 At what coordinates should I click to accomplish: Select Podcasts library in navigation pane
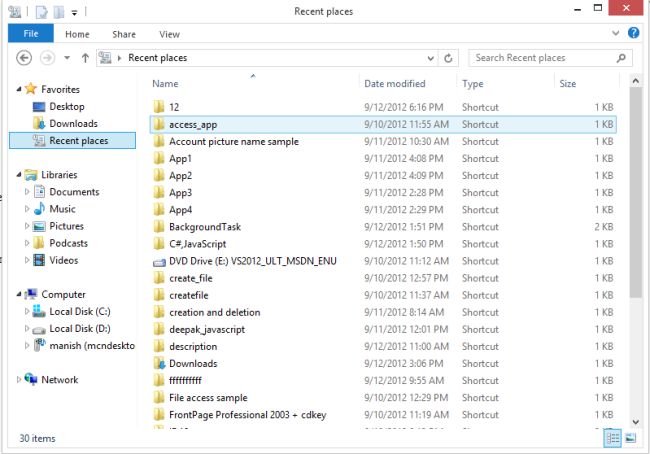point(68,243)
